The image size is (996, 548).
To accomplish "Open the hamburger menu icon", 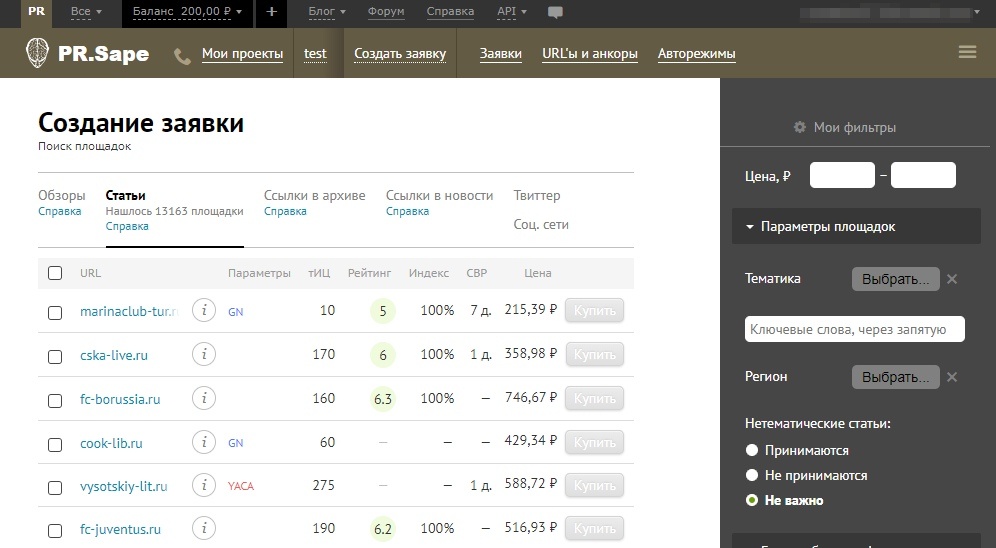I will coord(967,52).
